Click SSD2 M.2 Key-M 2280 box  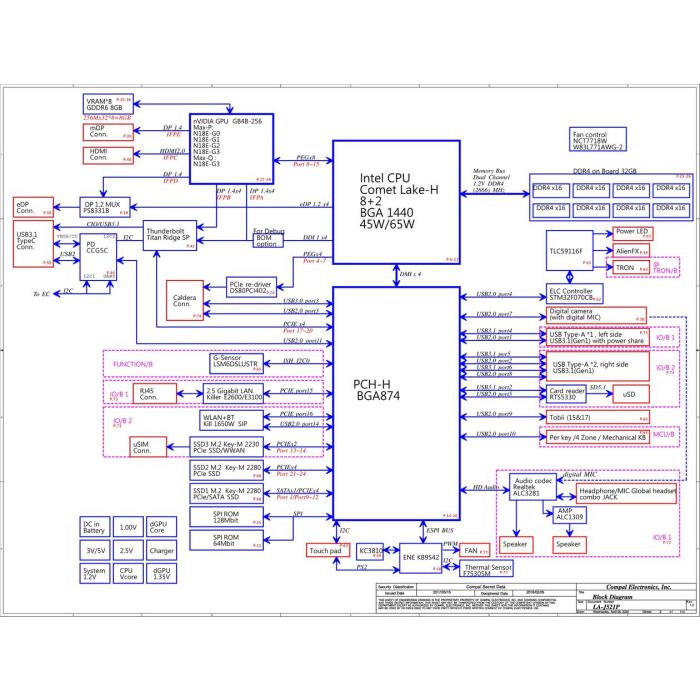pos(226,471)
